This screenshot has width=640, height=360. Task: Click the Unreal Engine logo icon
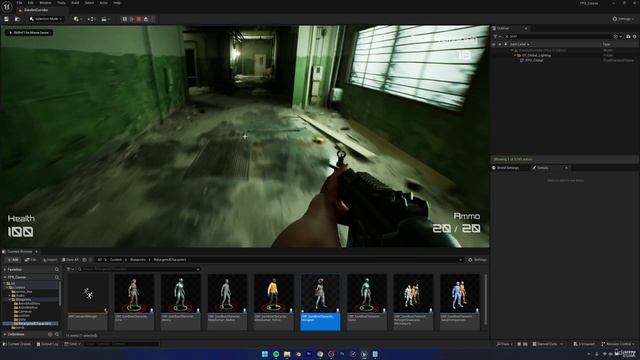coord(7,7)
